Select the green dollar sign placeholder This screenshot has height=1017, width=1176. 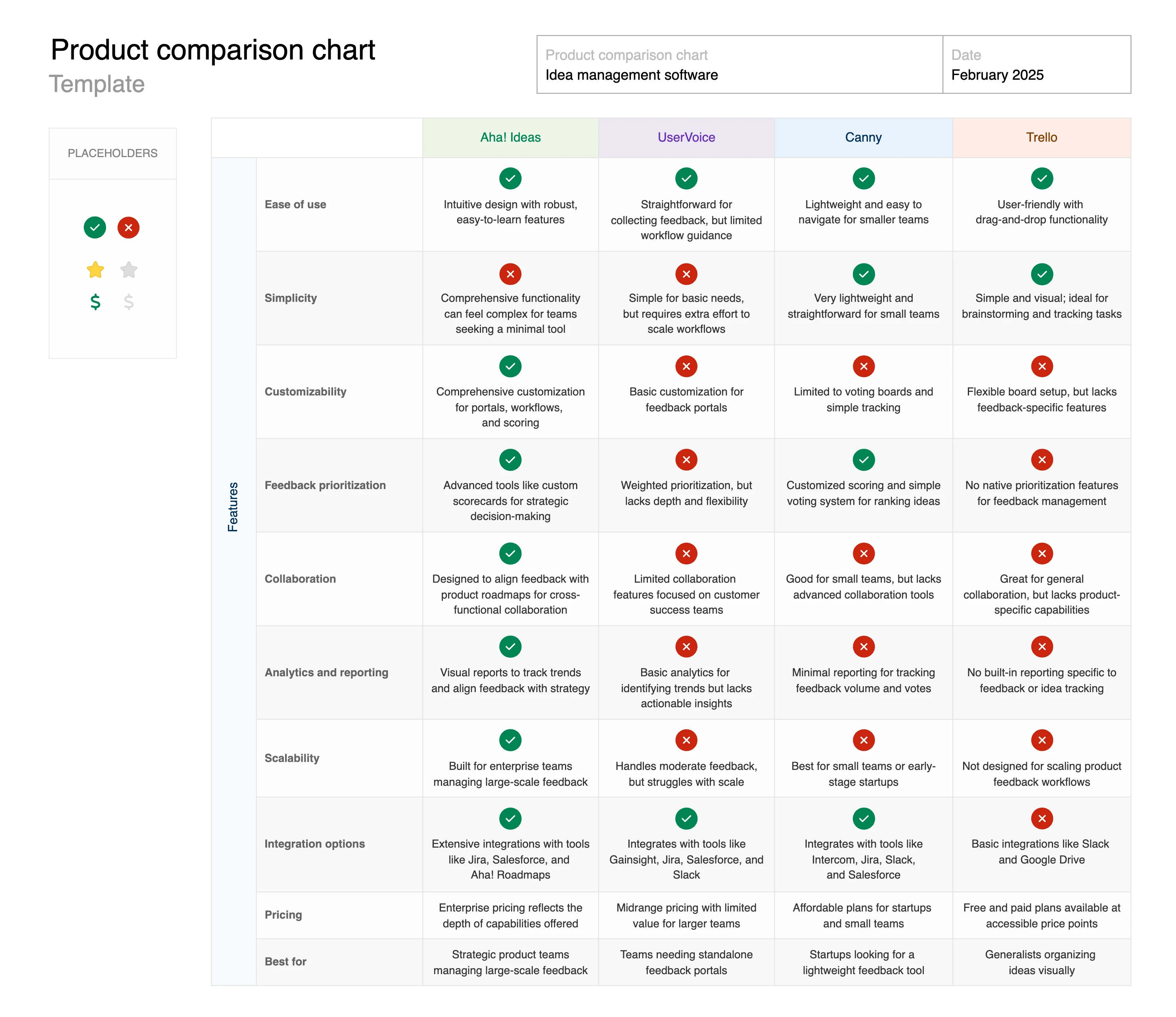pyautogui.click(x=95, y=301)
